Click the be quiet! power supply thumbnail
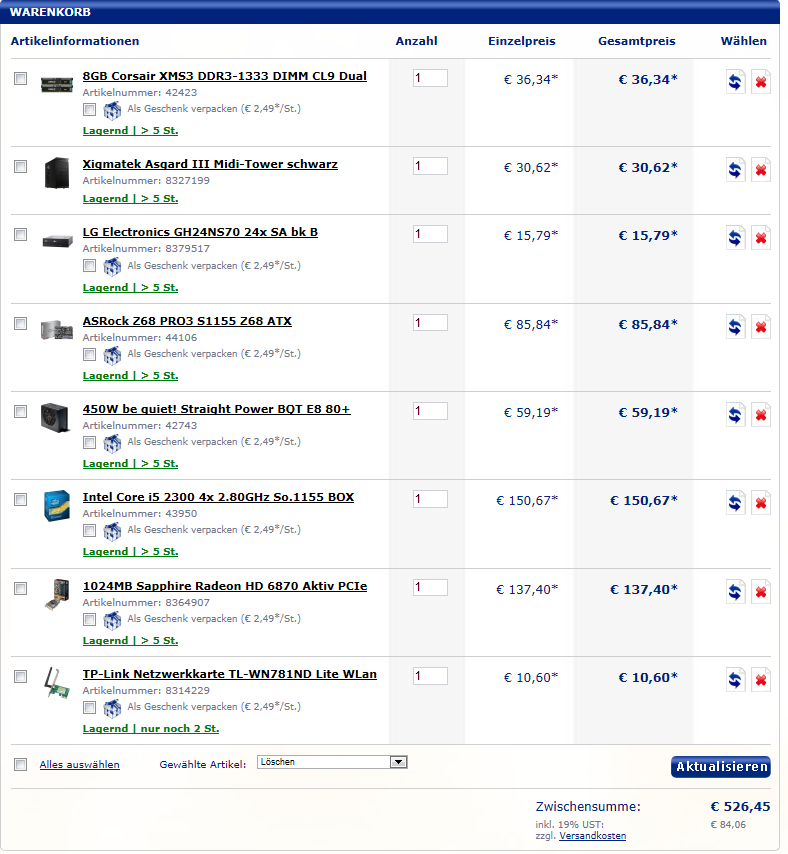This screenshot has height=854, width=788. pyautogui.click(x=56, y=418)
